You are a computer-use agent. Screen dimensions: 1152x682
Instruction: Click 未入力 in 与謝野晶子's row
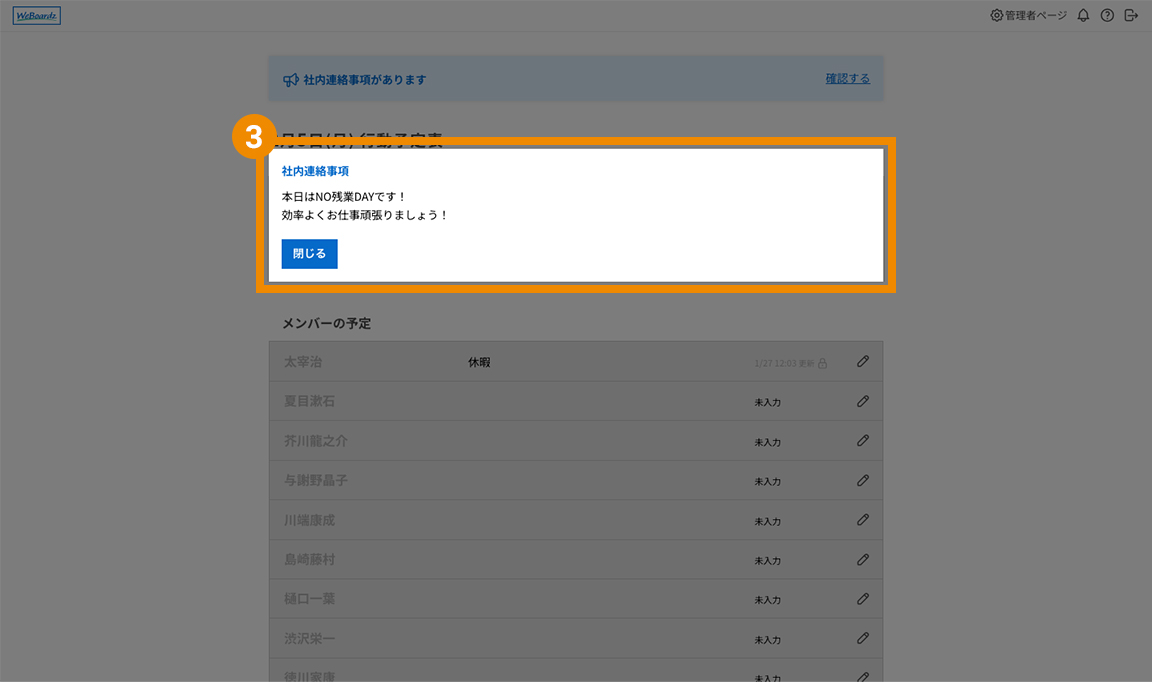point(768,481)
